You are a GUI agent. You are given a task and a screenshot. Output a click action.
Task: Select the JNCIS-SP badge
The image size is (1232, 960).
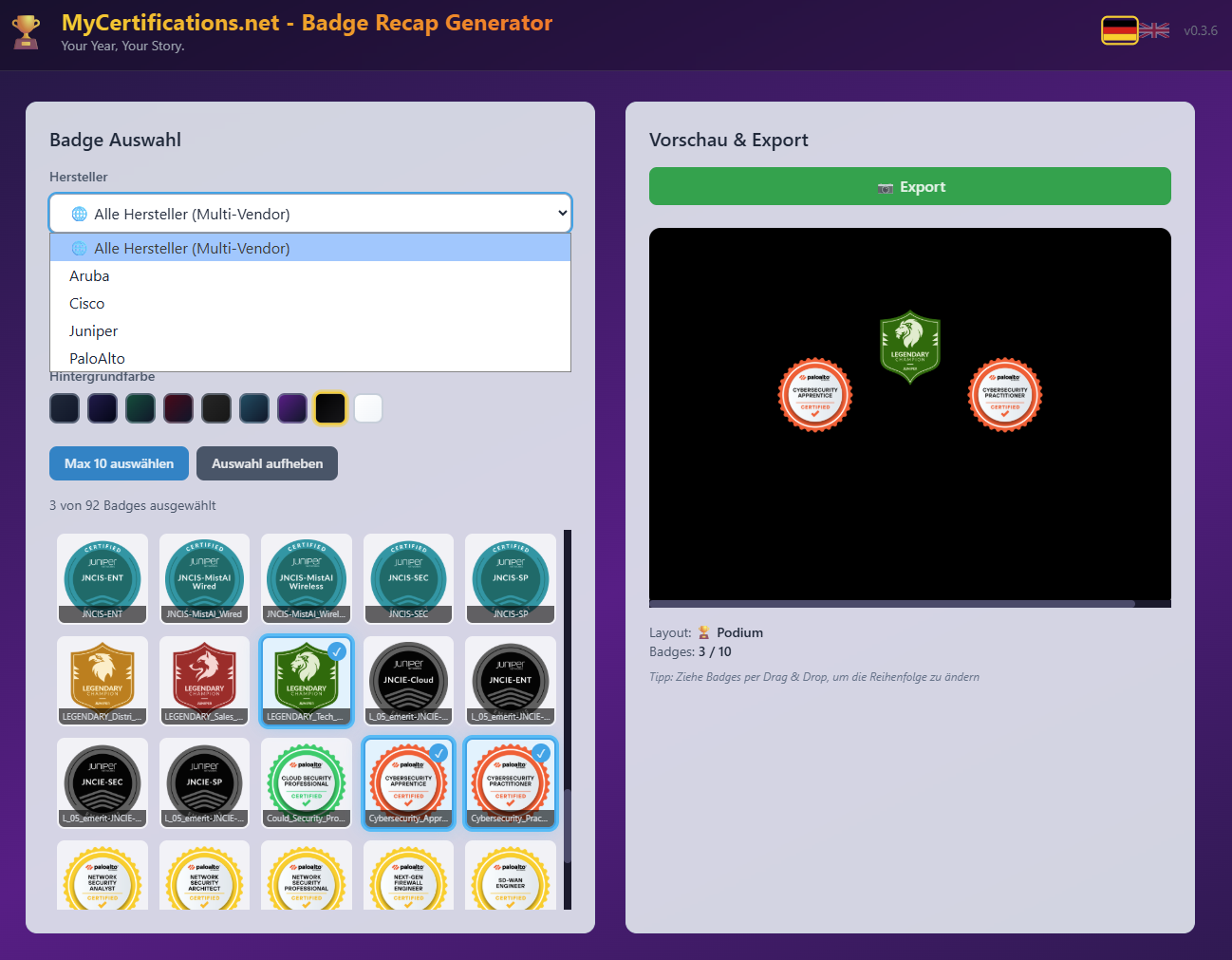511,577
